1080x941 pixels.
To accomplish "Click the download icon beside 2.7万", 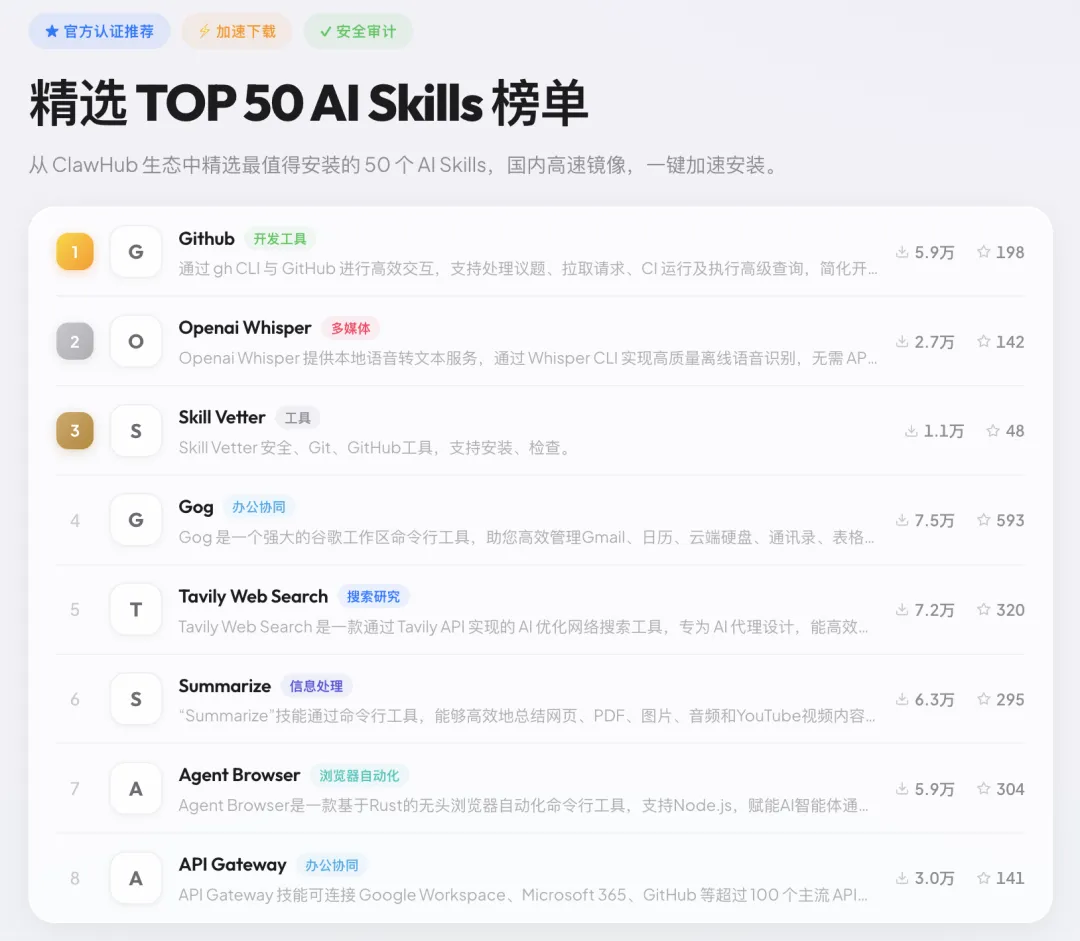I will click(x=902, y=342).
